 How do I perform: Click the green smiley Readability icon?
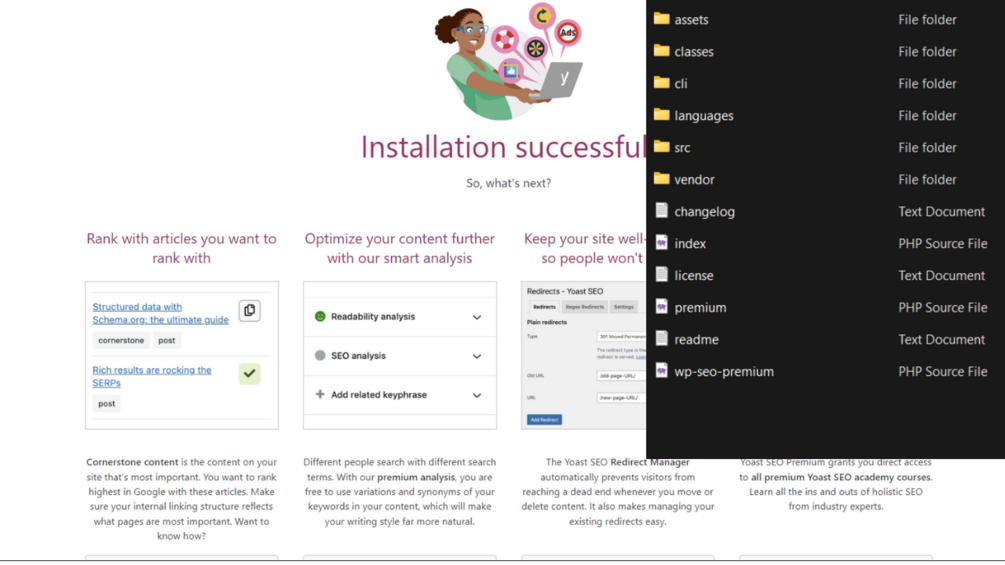pos(320,316)
